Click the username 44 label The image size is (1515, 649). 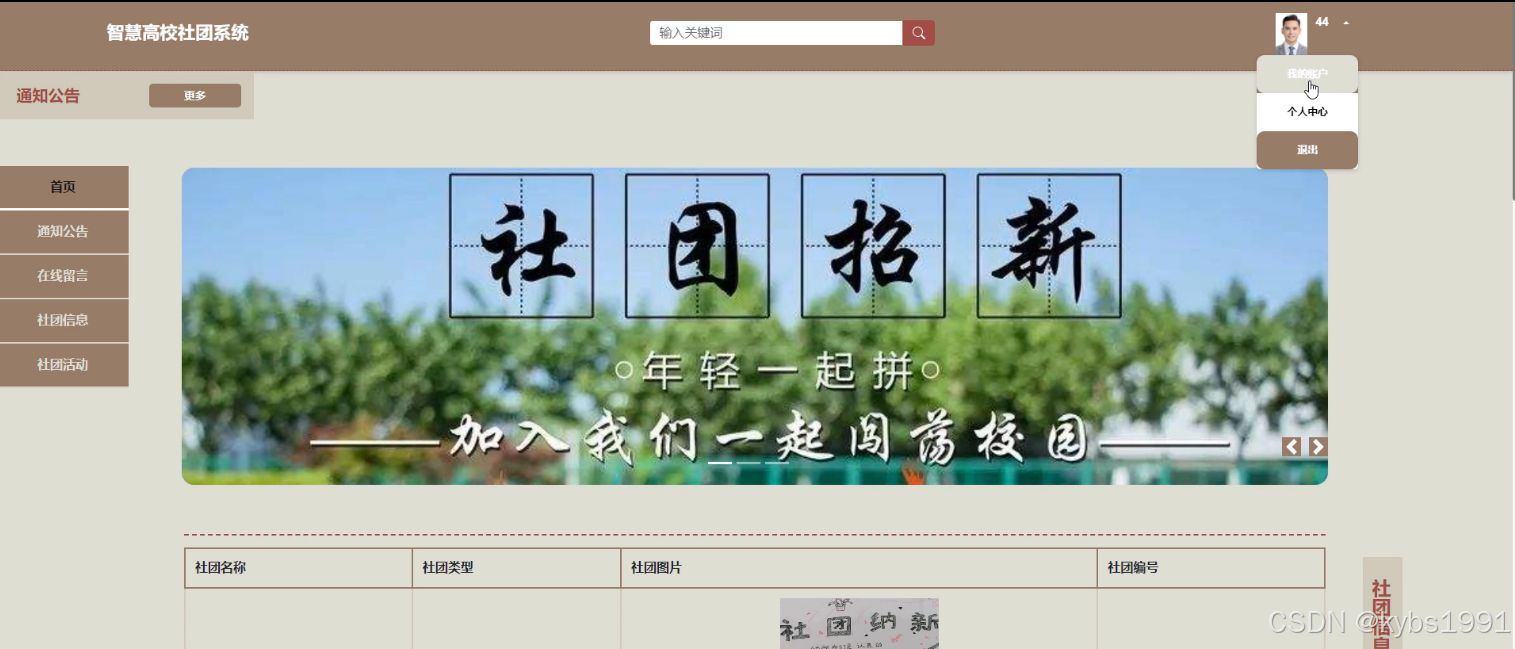(1322, 22)
